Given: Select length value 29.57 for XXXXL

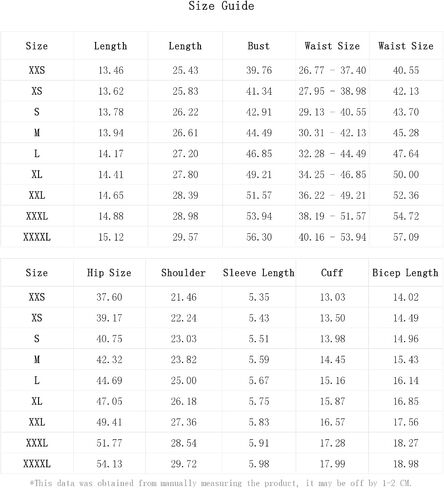Looking at the screenshot, I should (185, 237).
